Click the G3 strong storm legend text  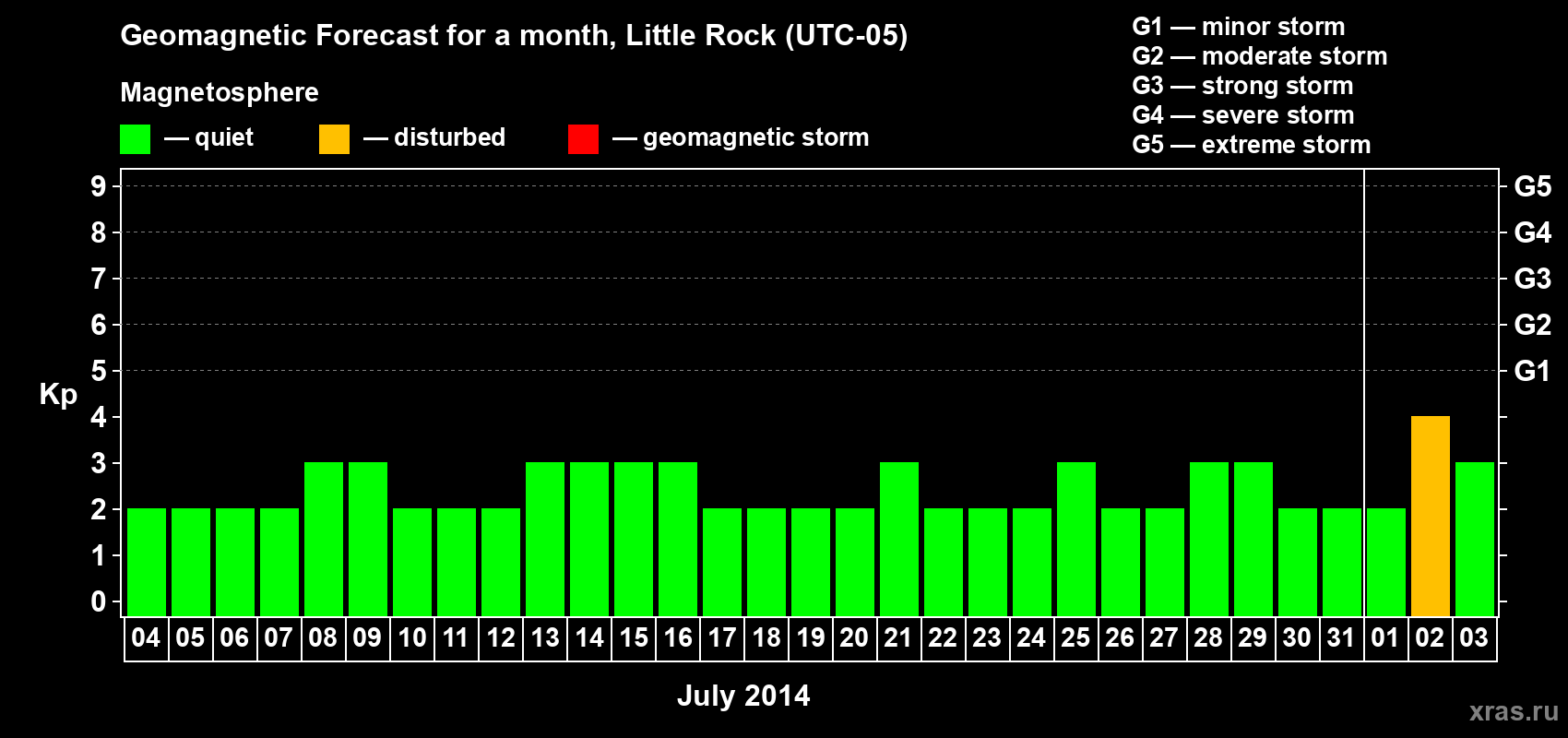1242,86
